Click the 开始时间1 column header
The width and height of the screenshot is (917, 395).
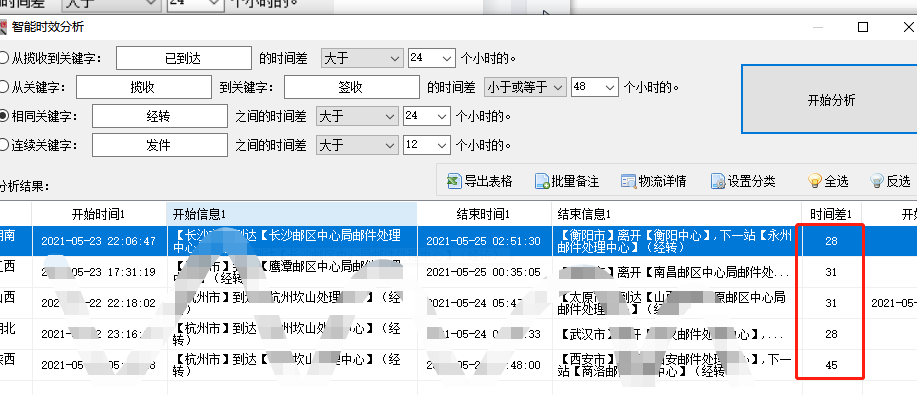(x=99, y=214)
